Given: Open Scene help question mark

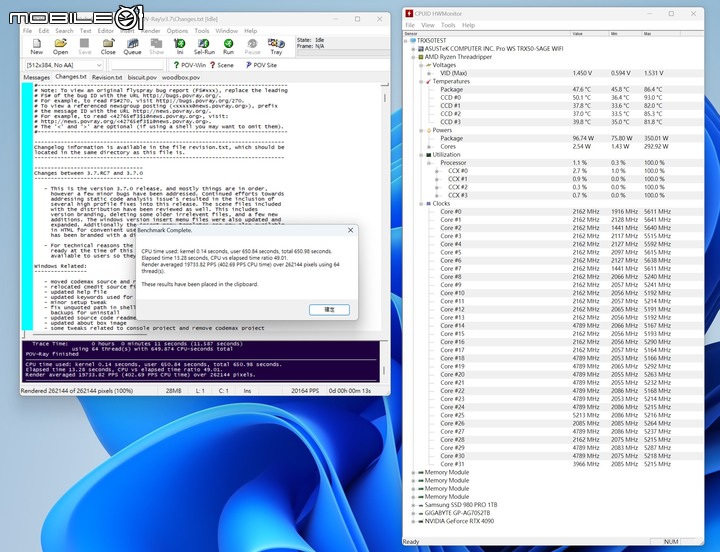Looking at the screenshot, I should click(213, 65).
